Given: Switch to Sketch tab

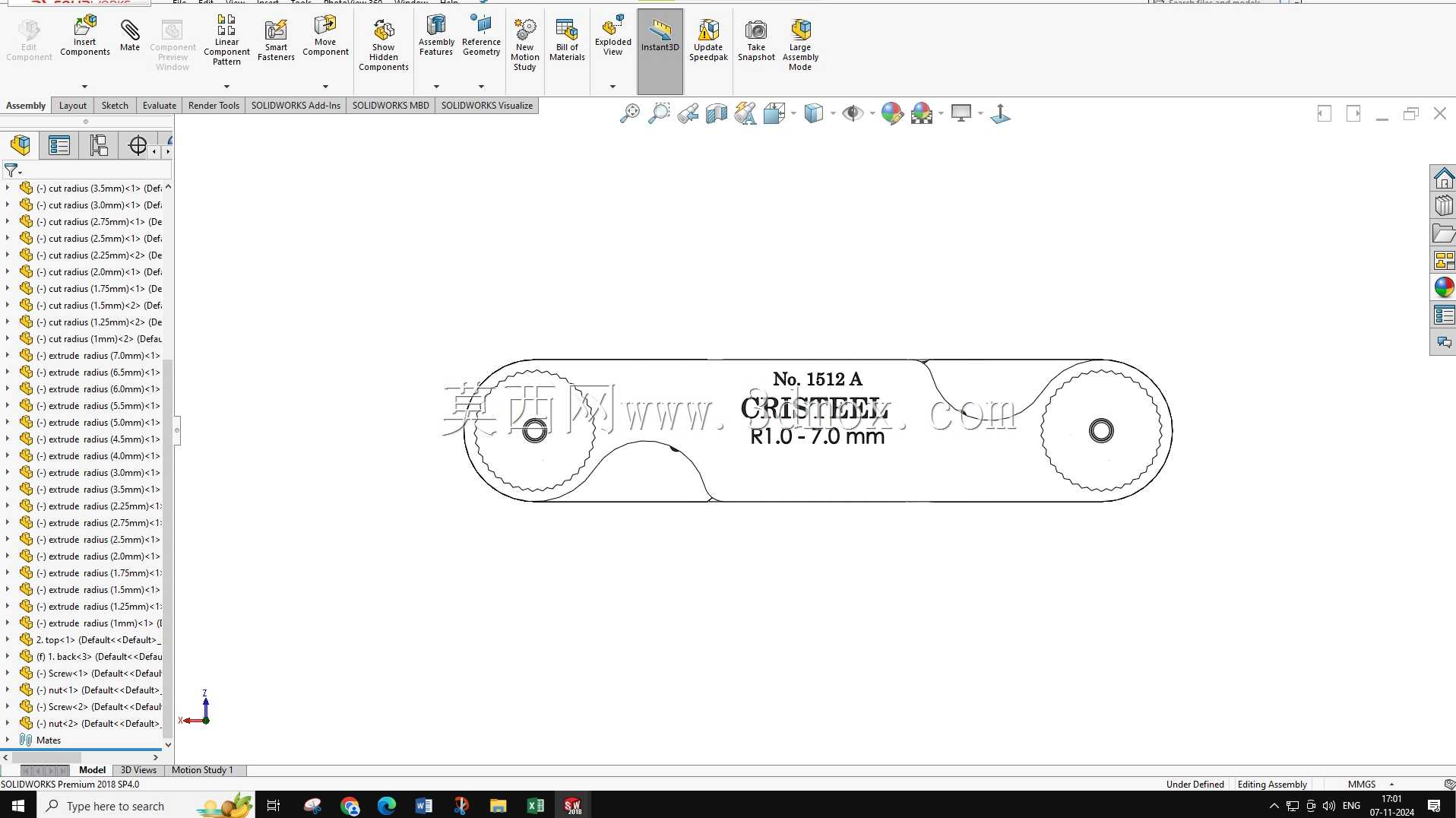Looking at the screenshot, I should [x=115, y=106].
